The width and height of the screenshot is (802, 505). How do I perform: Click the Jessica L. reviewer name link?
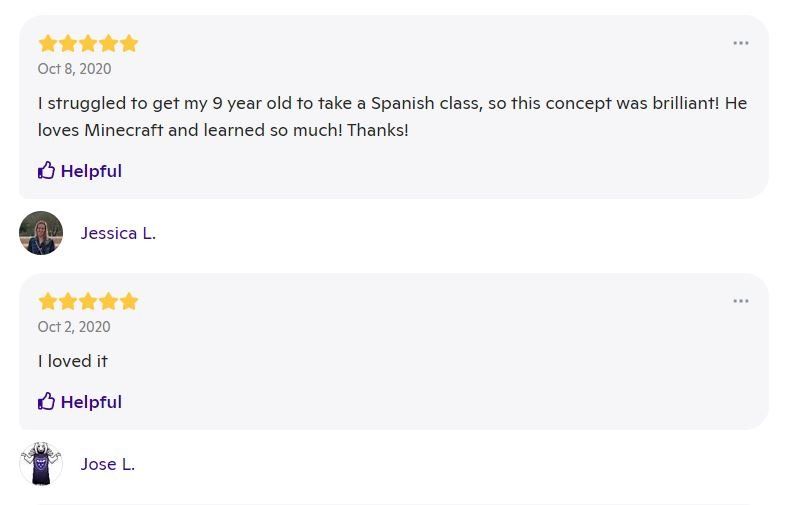click(x=118, y=233)
